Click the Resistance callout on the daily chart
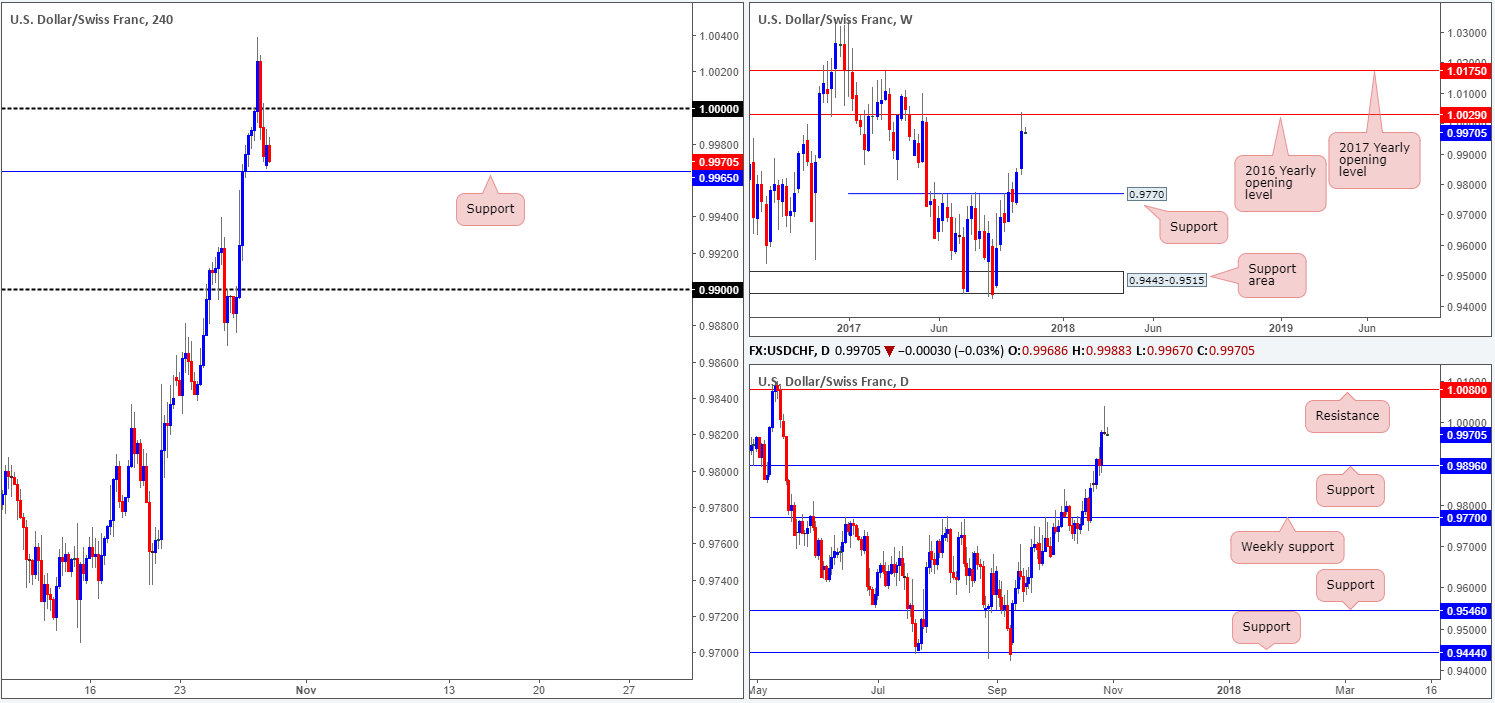 pyautogui.click(x=1347, y=416)
